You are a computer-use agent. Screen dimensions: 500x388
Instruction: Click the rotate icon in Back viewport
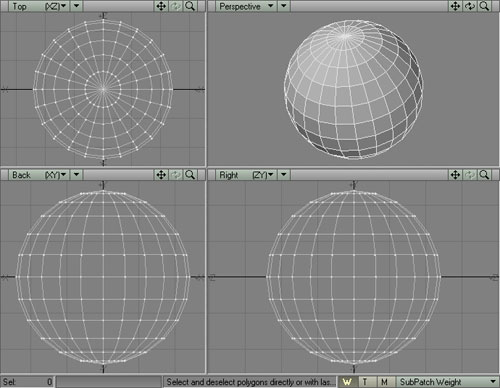click(176, 175)
